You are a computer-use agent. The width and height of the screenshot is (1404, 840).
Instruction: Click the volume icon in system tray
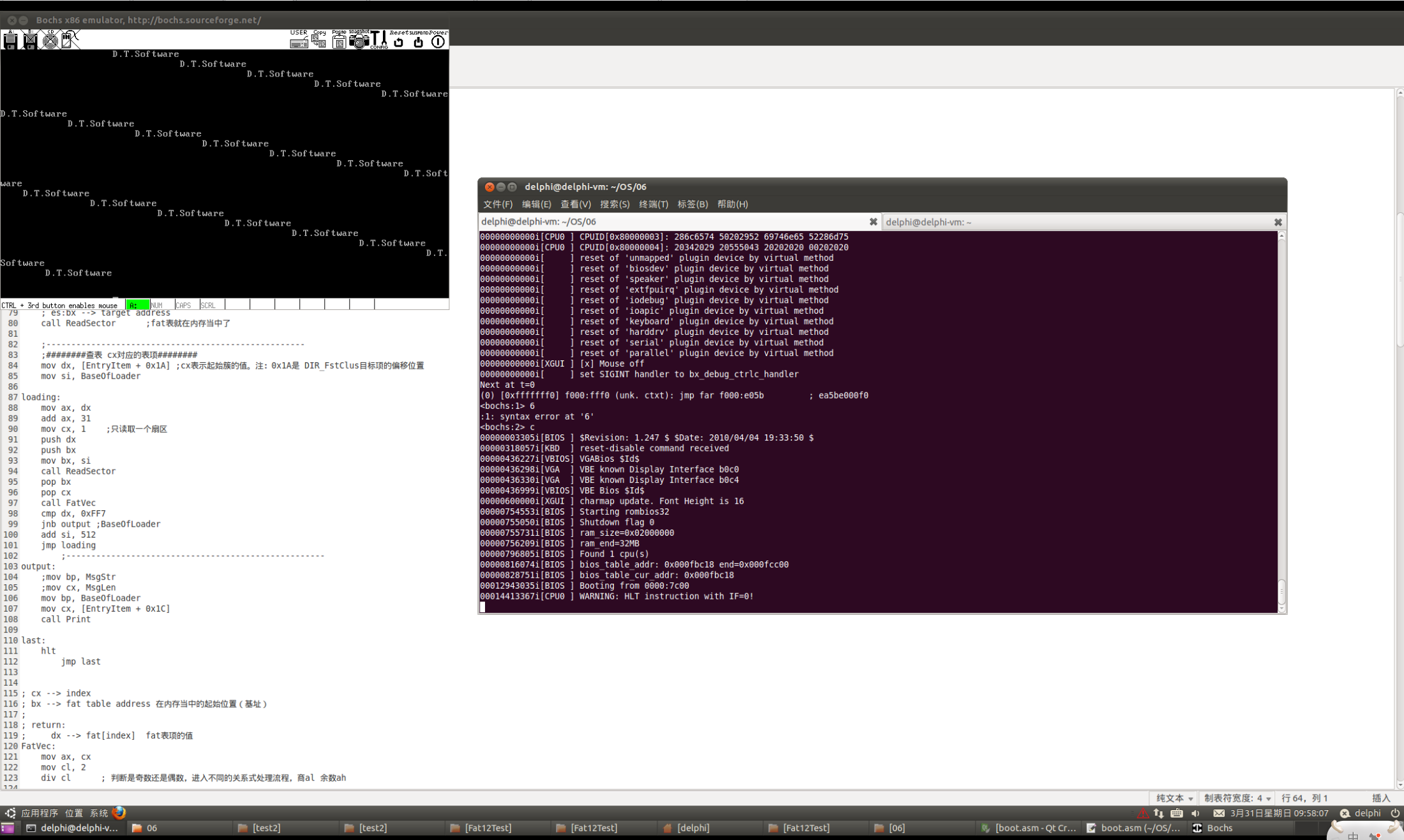[1195, 813]
